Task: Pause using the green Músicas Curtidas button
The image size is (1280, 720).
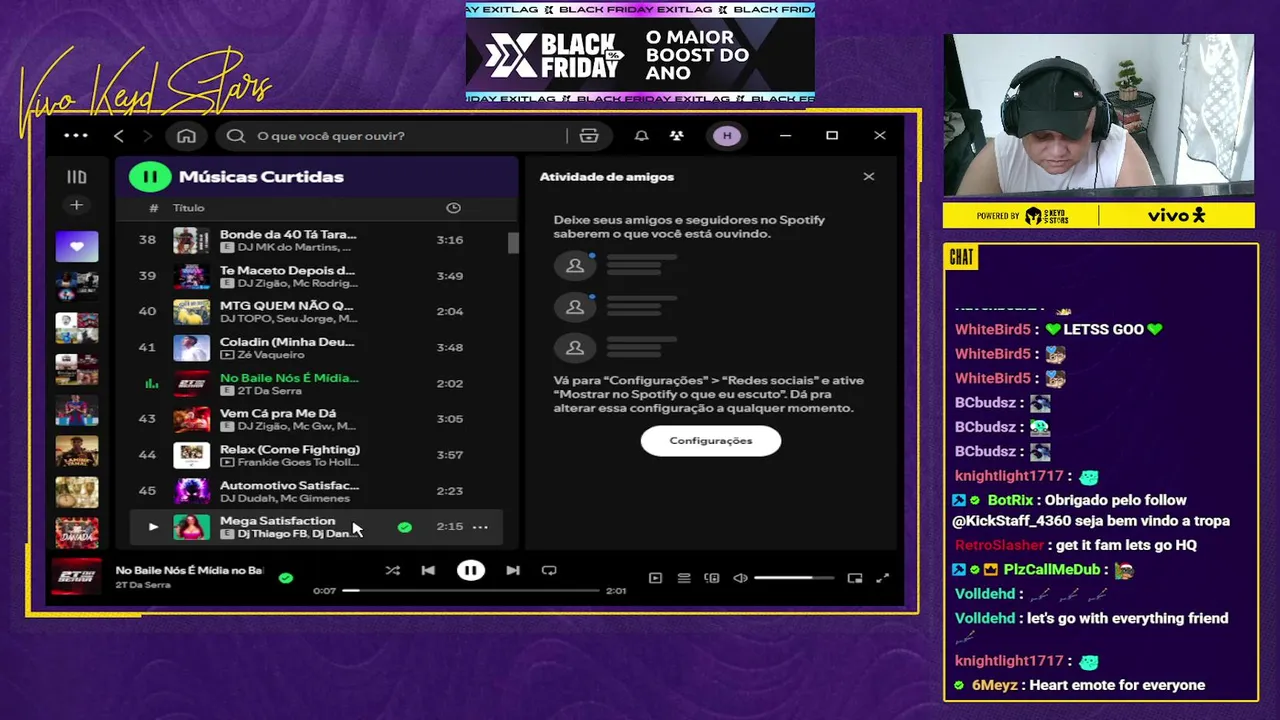Action: (150, 177)
